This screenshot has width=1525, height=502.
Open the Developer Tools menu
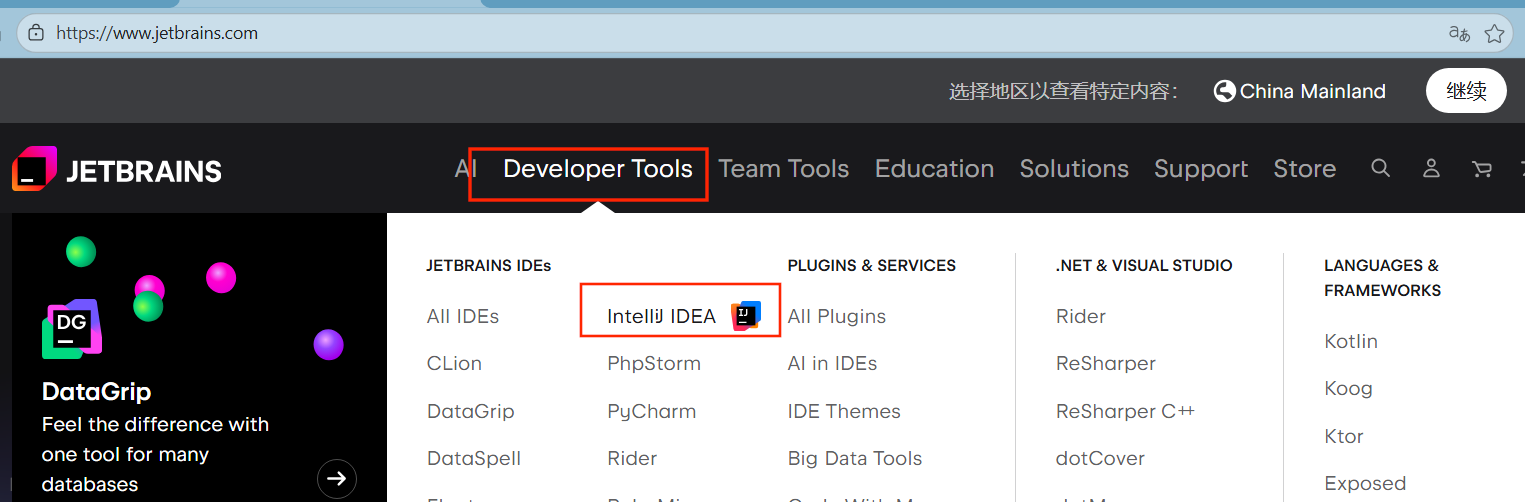pyautogui.click(x=598, y=169)
